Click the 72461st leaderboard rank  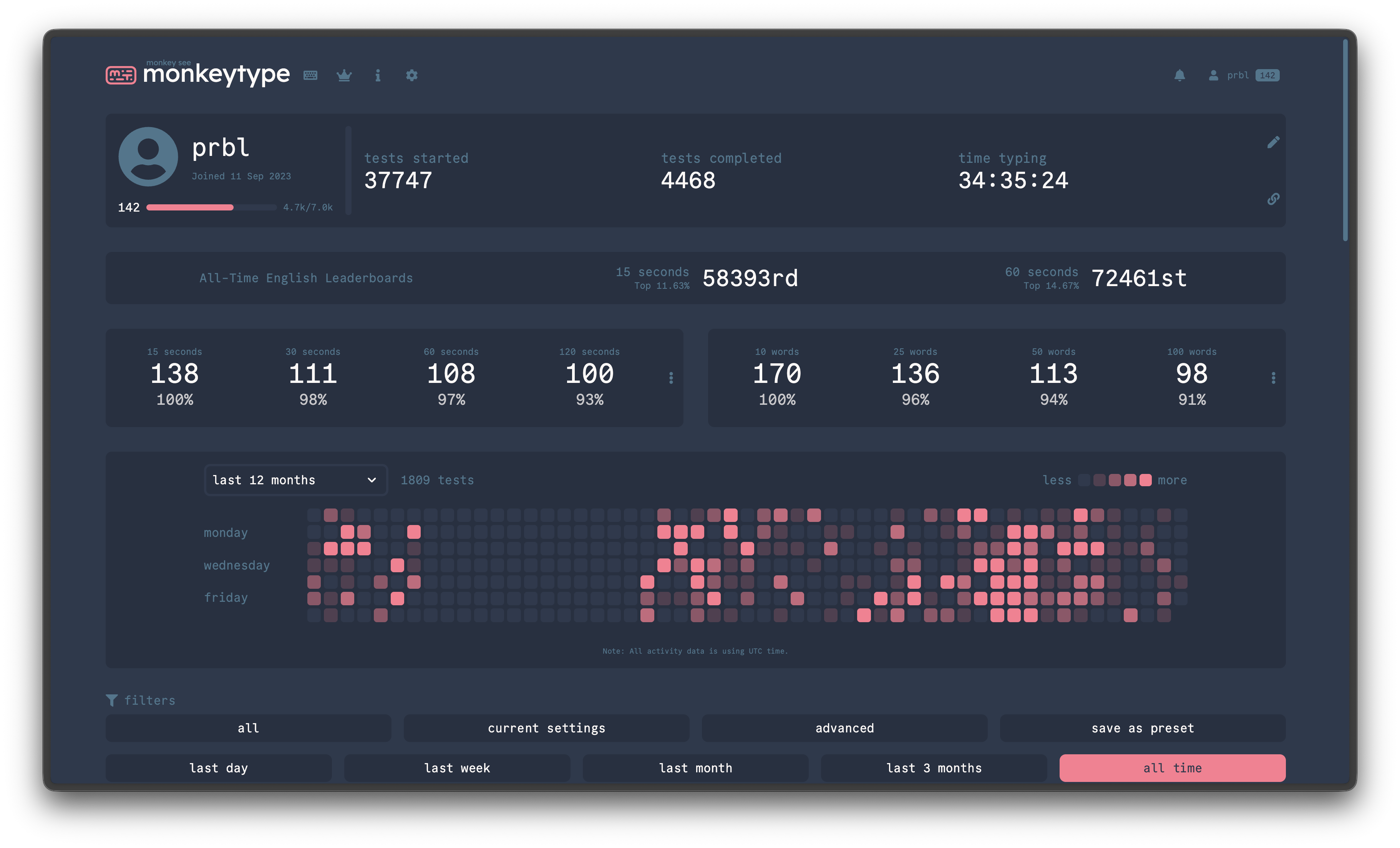[x=1139, y=278]
